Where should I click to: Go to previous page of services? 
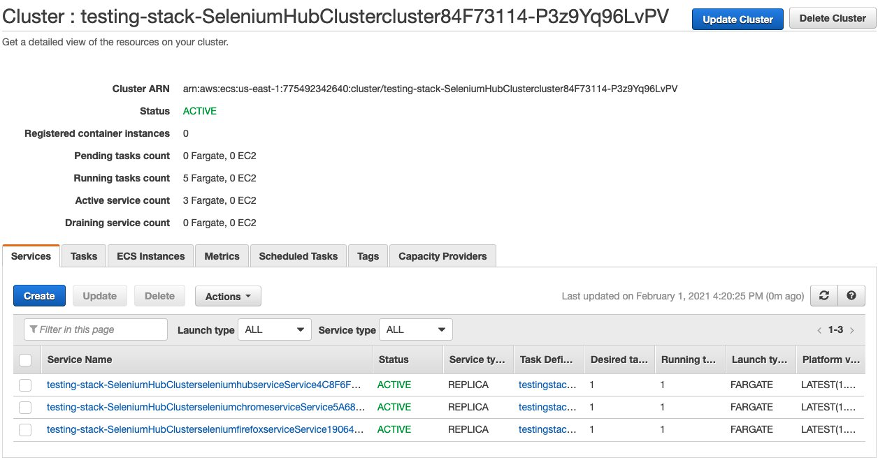coord(819,331)
